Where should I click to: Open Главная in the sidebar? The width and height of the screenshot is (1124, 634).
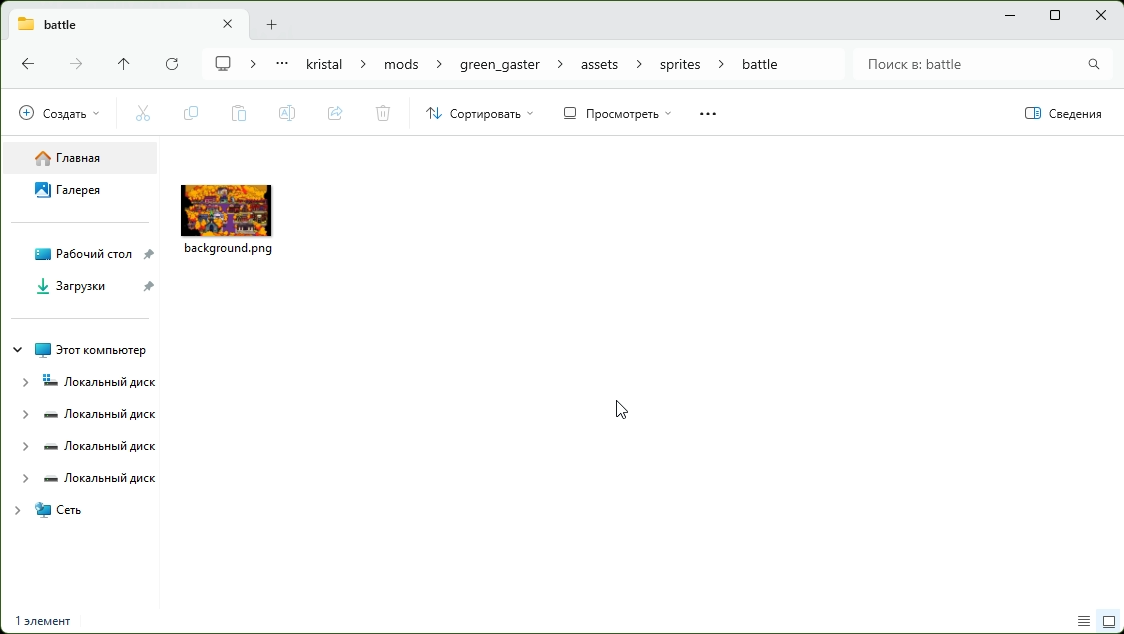pos(80,158)
